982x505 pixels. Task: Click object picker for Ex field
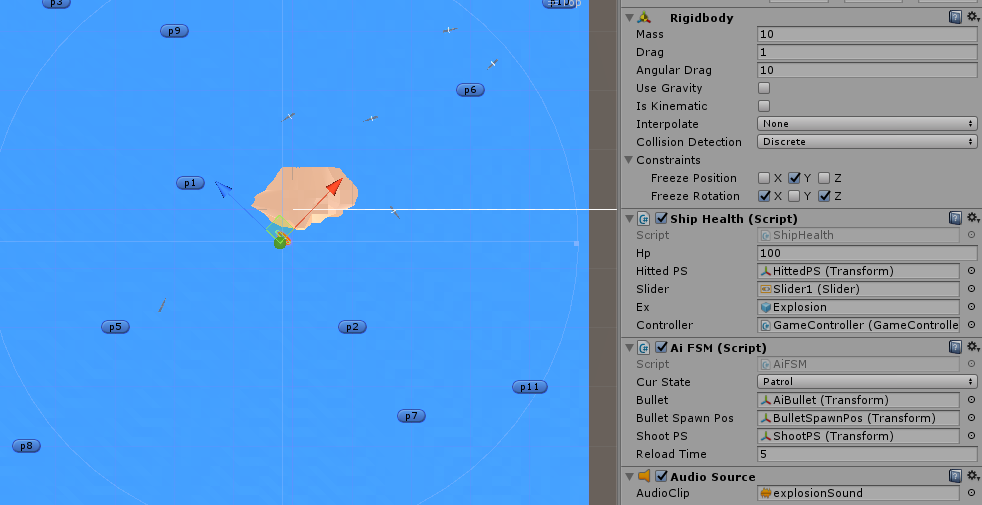tap(971, 307)
